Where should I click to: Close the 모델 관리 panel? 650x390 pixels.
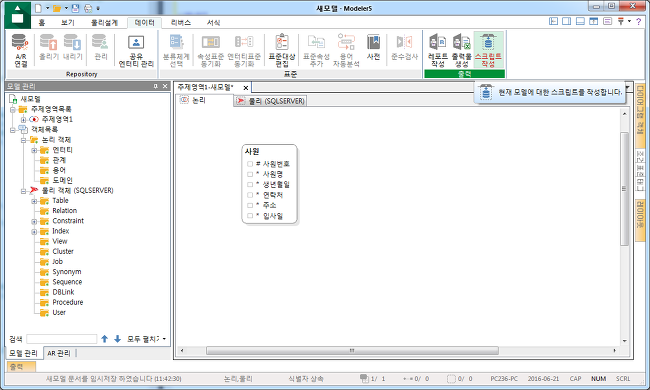(165, 86)
